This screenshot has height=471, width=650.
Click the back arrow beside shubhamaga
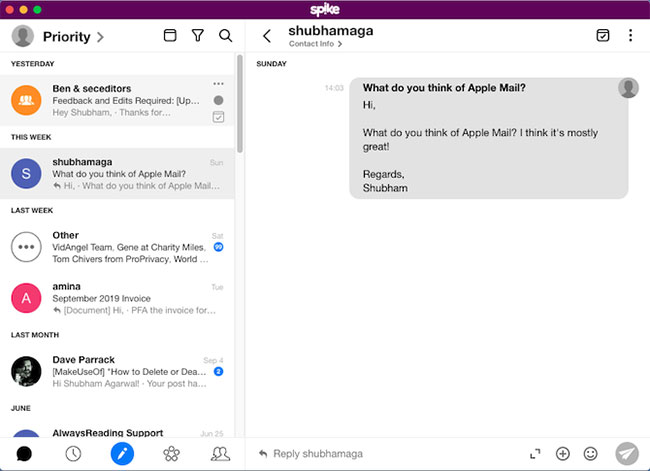click(x=266, y=36)
